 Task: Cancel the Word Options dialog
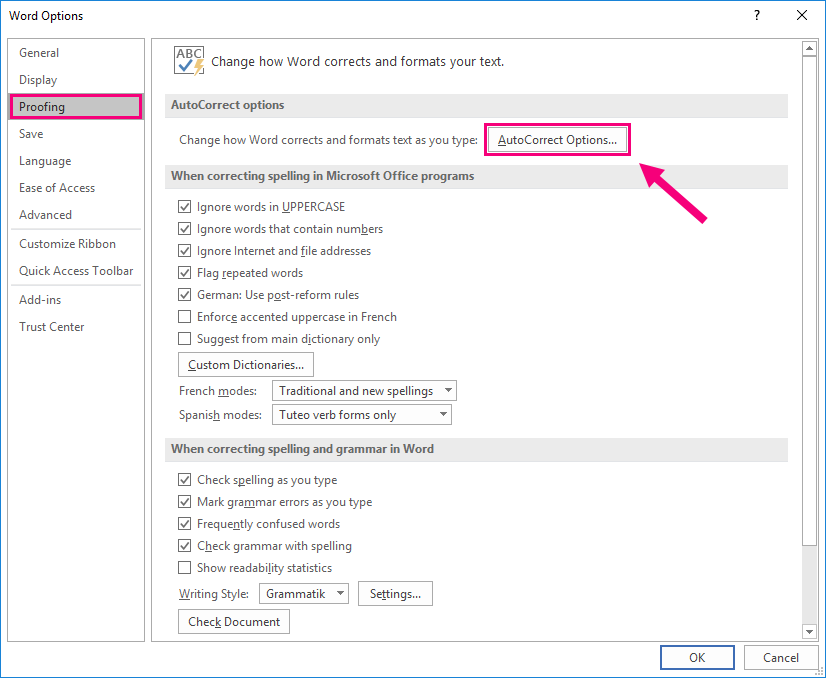pos(781,657)
